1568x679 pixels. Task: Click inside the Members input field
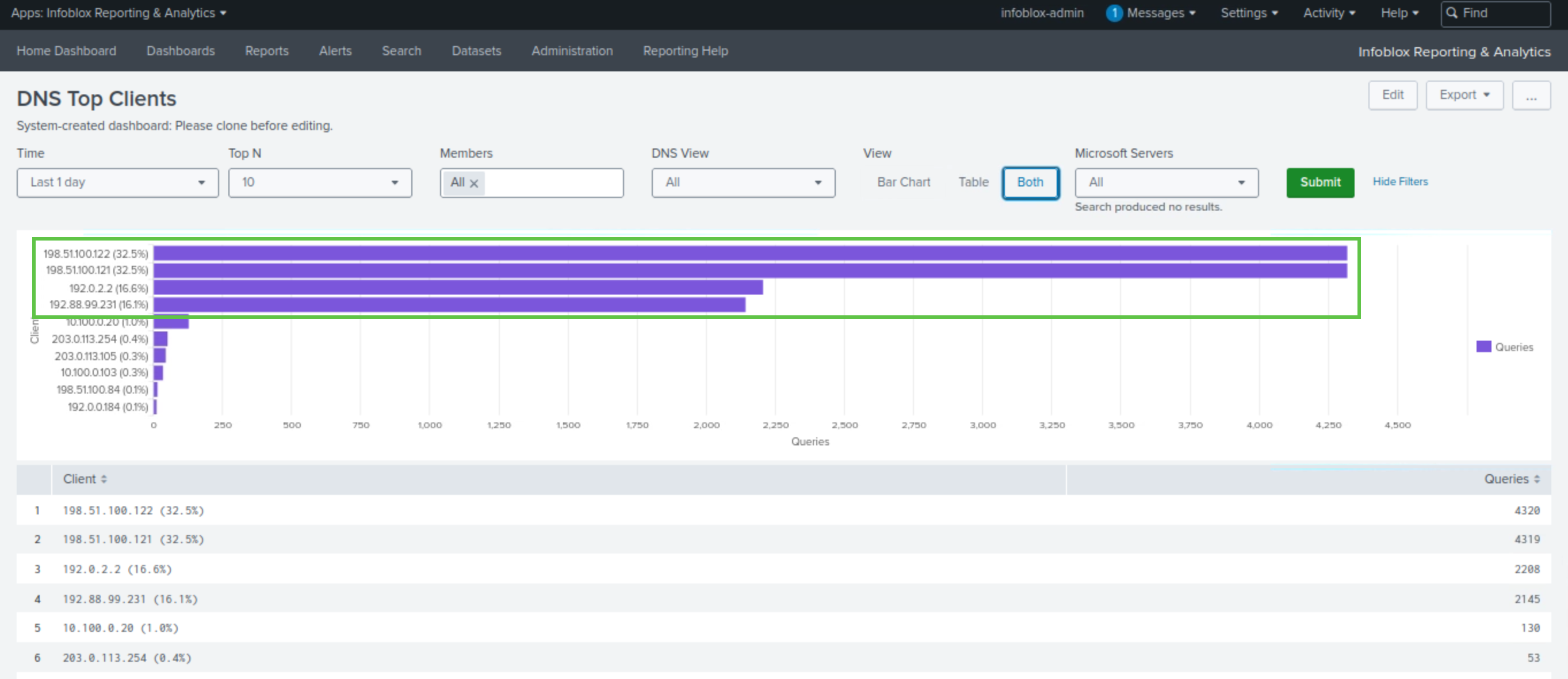click(553, 182)
